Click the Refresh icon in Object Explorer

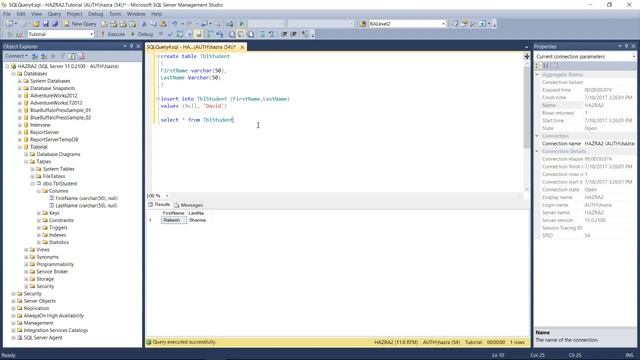(x=72, y=56)
